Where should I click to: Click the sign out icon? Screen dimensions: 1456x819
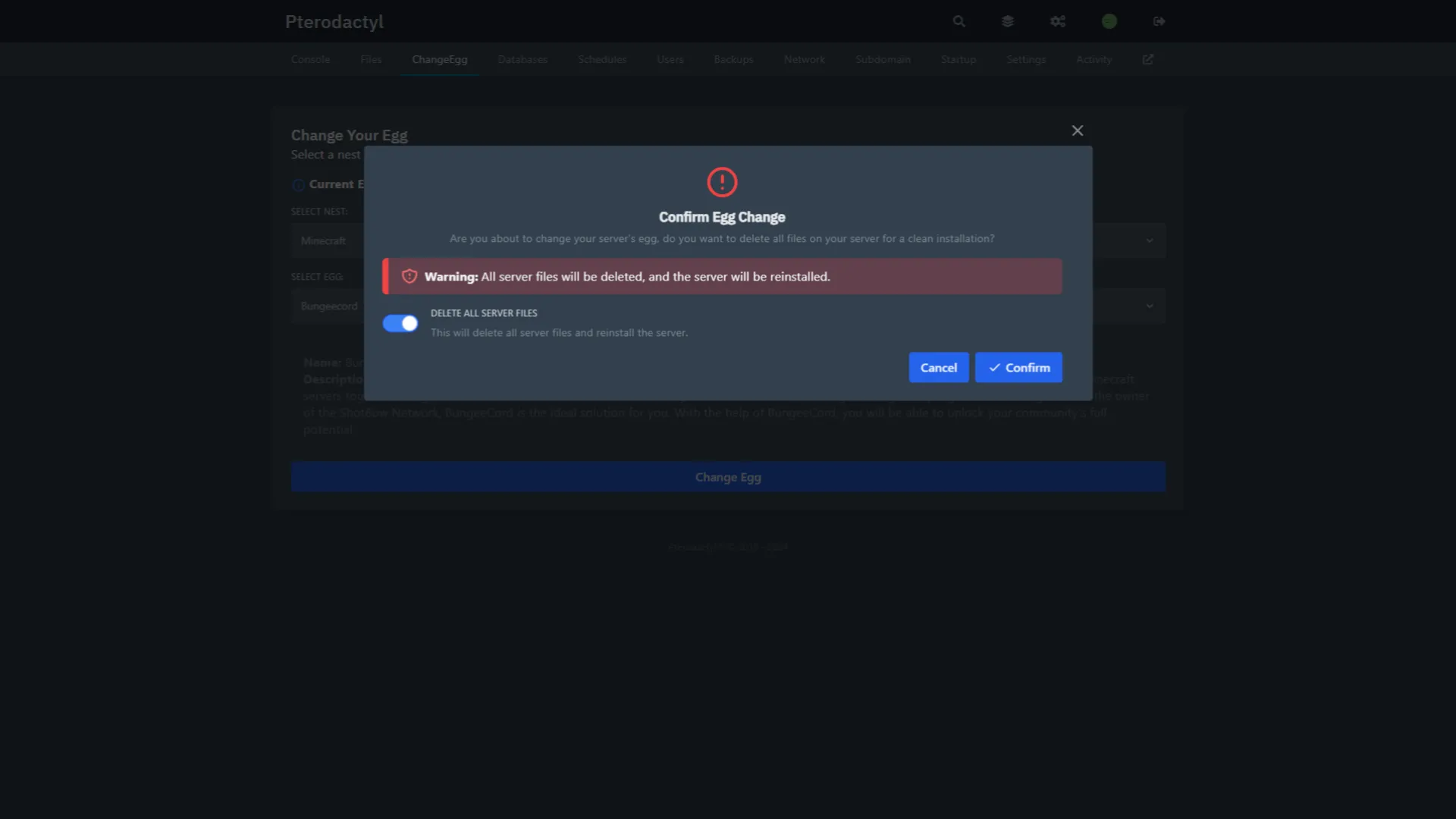(1159, 21)
